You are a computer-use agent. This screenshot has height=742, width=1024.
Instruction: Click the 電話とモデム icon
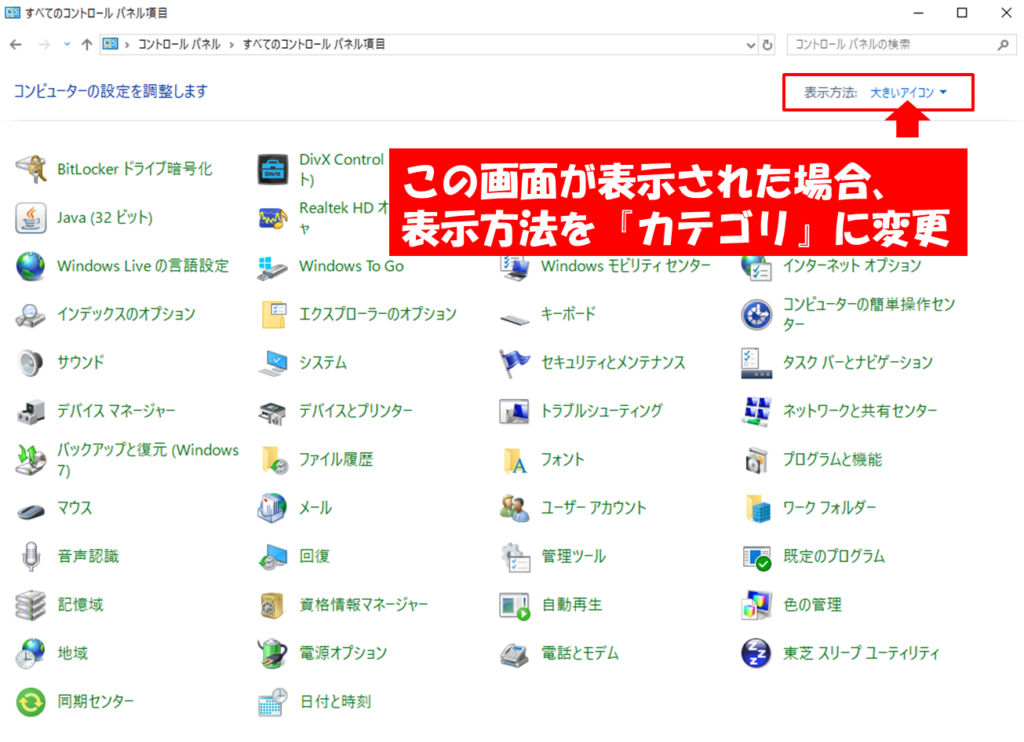point(515,653)
